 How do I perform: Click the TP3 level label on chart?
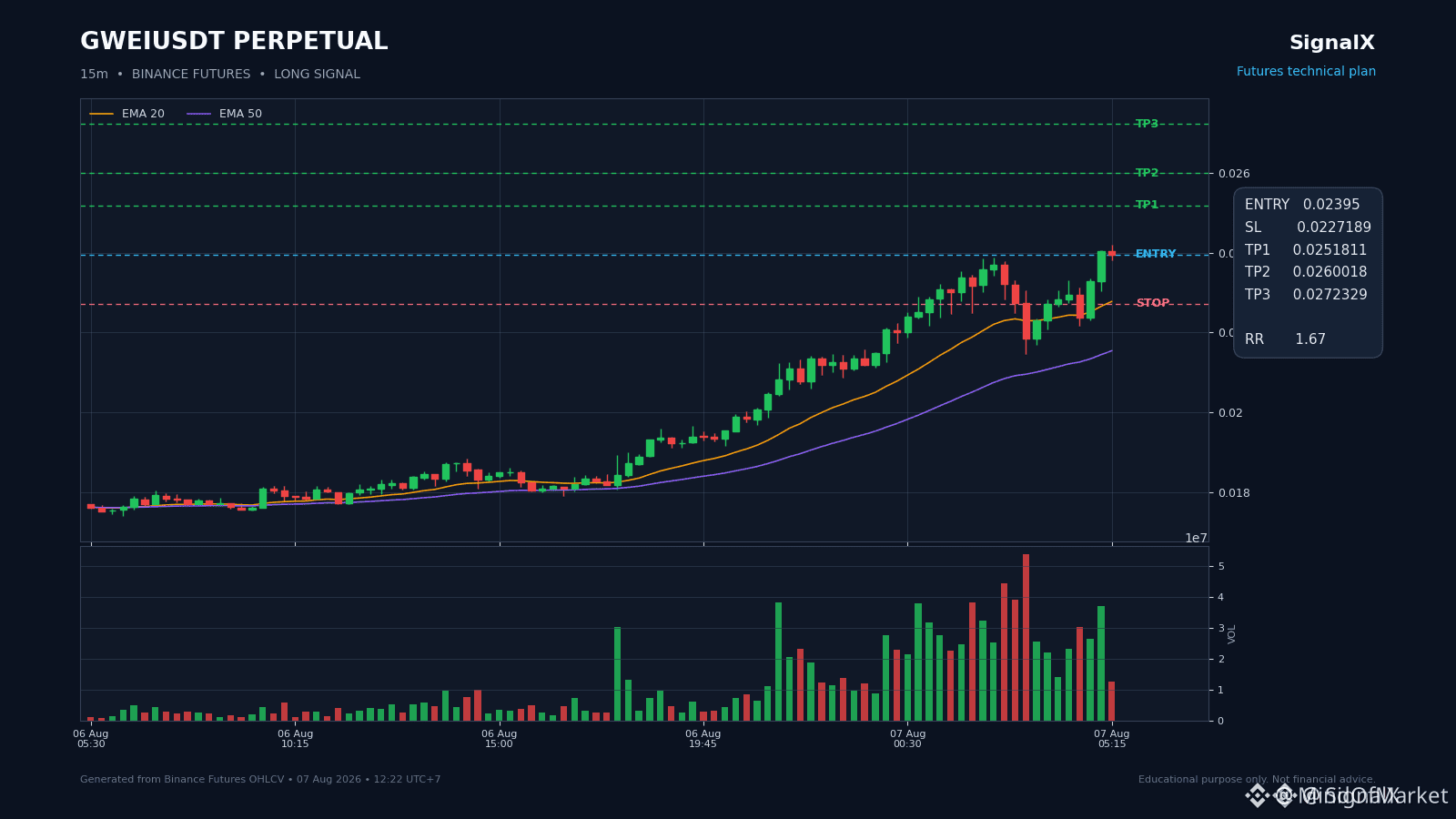pos(1147,124)
